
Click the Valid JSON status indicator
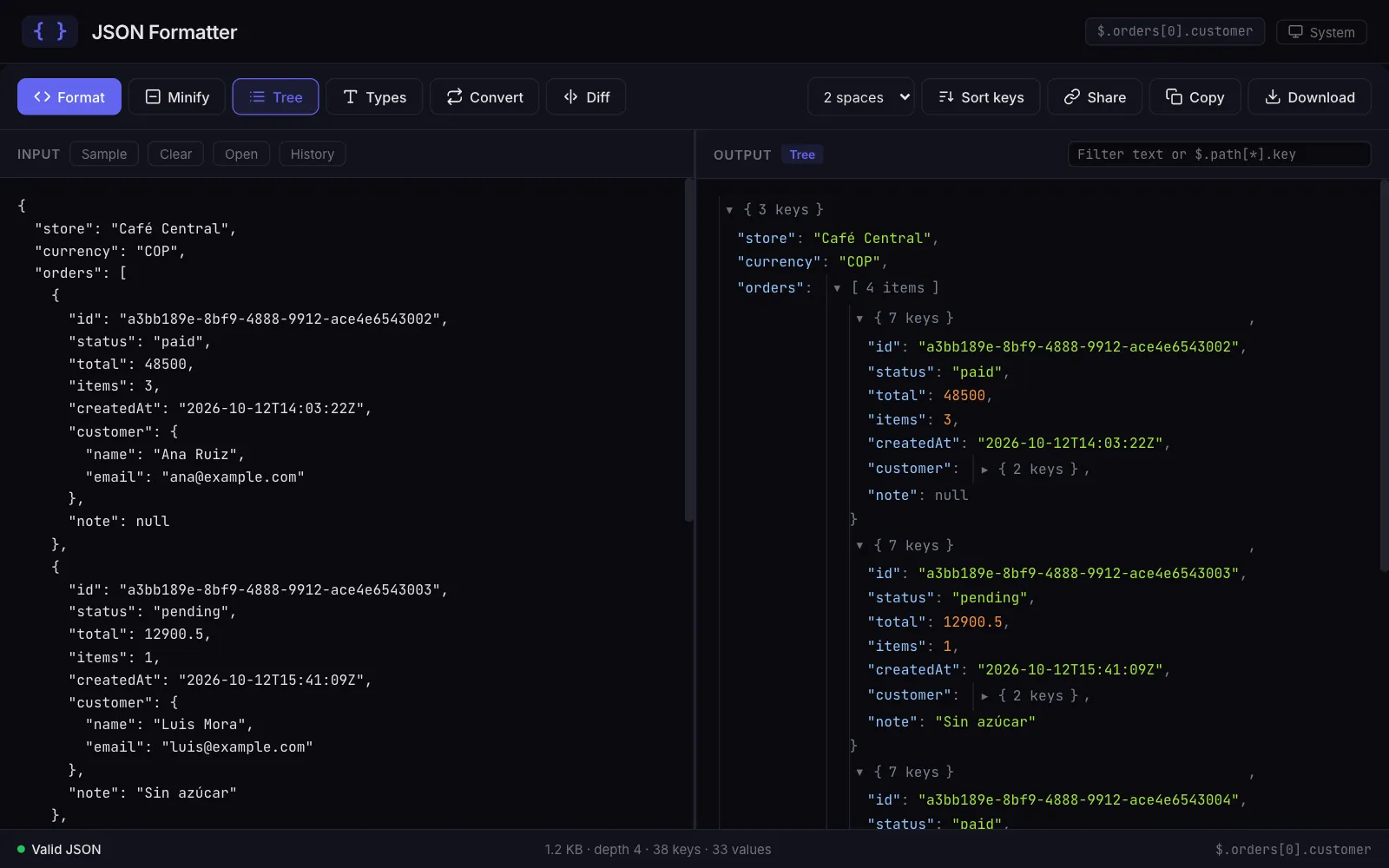[x=59, y=849]
